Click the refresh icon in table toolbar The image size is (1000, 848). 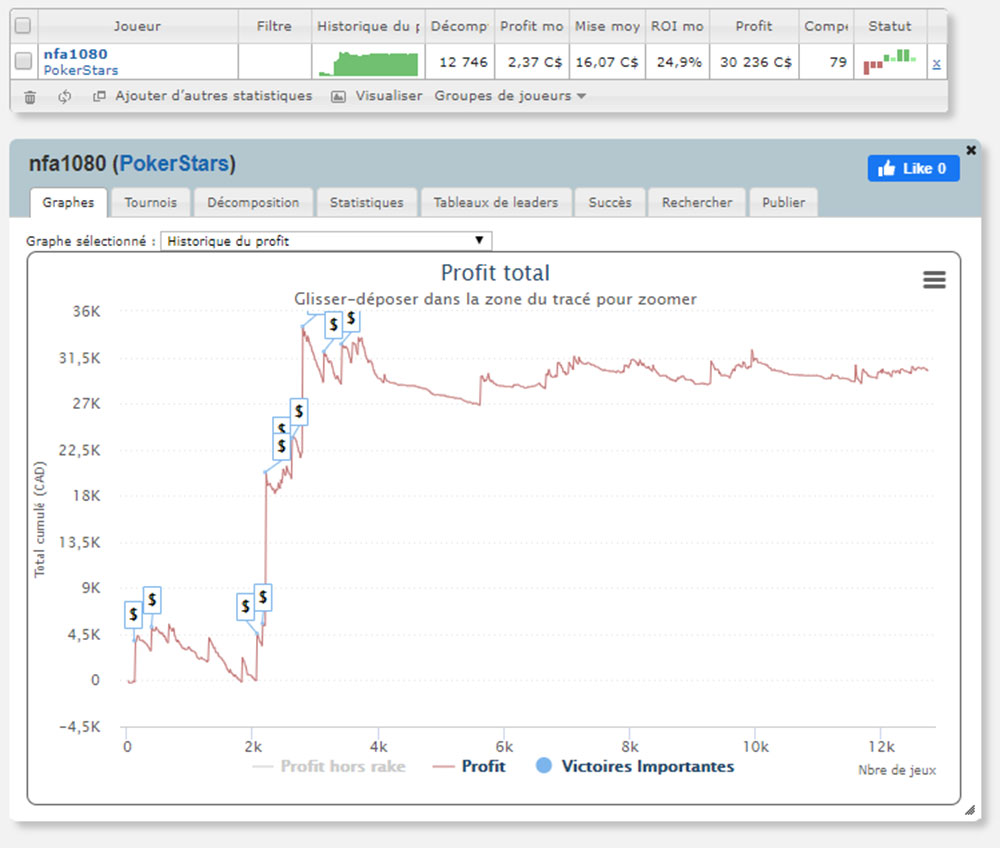[x=64, y=97]
